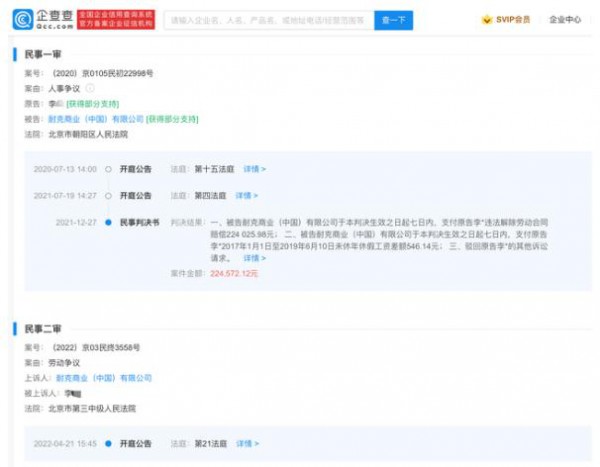Click the 劳动争议 case cause text
The image size is (600, 467).
64,363
